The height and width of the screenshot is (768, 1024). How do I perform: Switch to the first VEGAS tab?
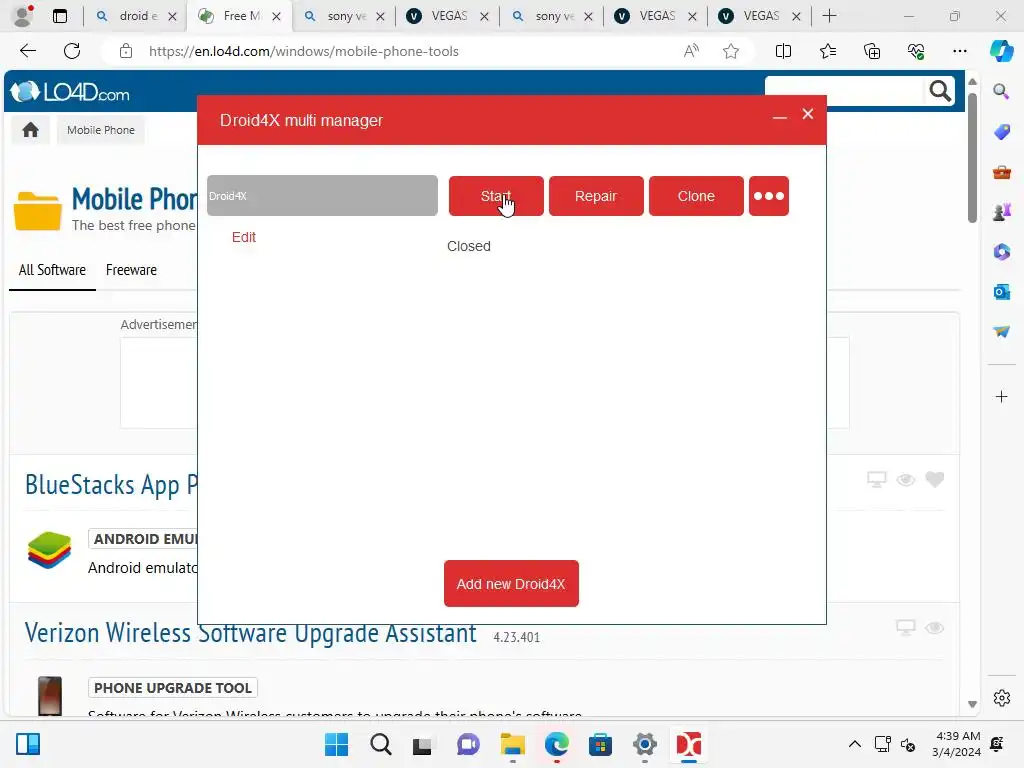point(448,16)
